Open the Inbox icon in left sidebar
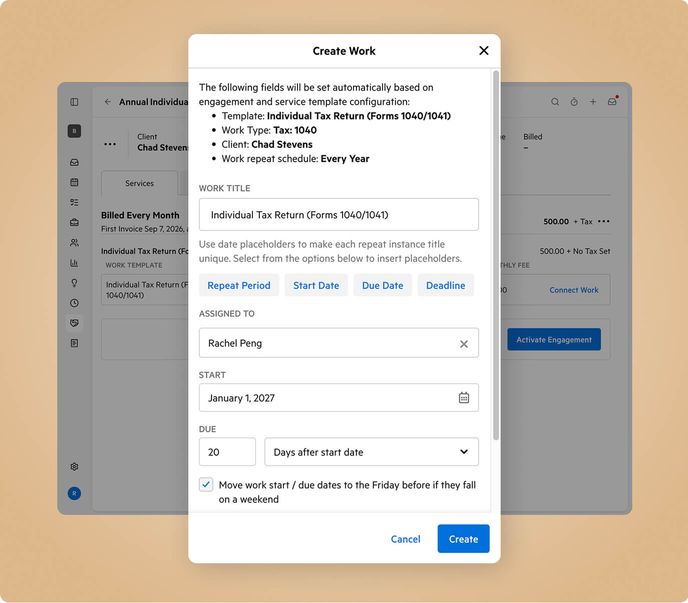688x603 pixels. click(x=74, y=162)
